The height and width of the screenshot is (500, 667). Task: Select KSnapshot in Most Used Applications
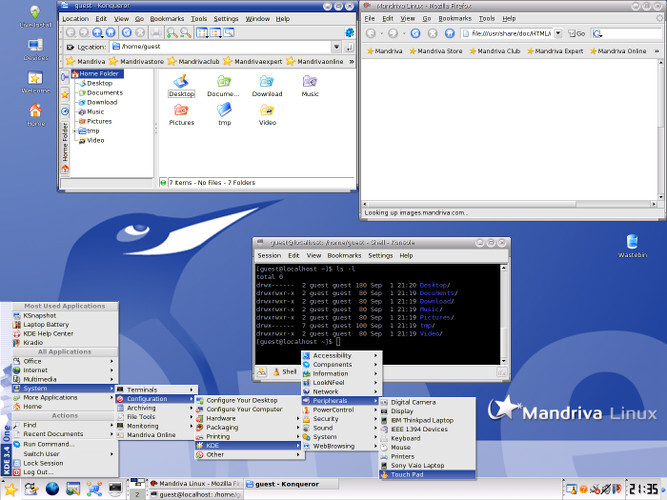[64, 315]
